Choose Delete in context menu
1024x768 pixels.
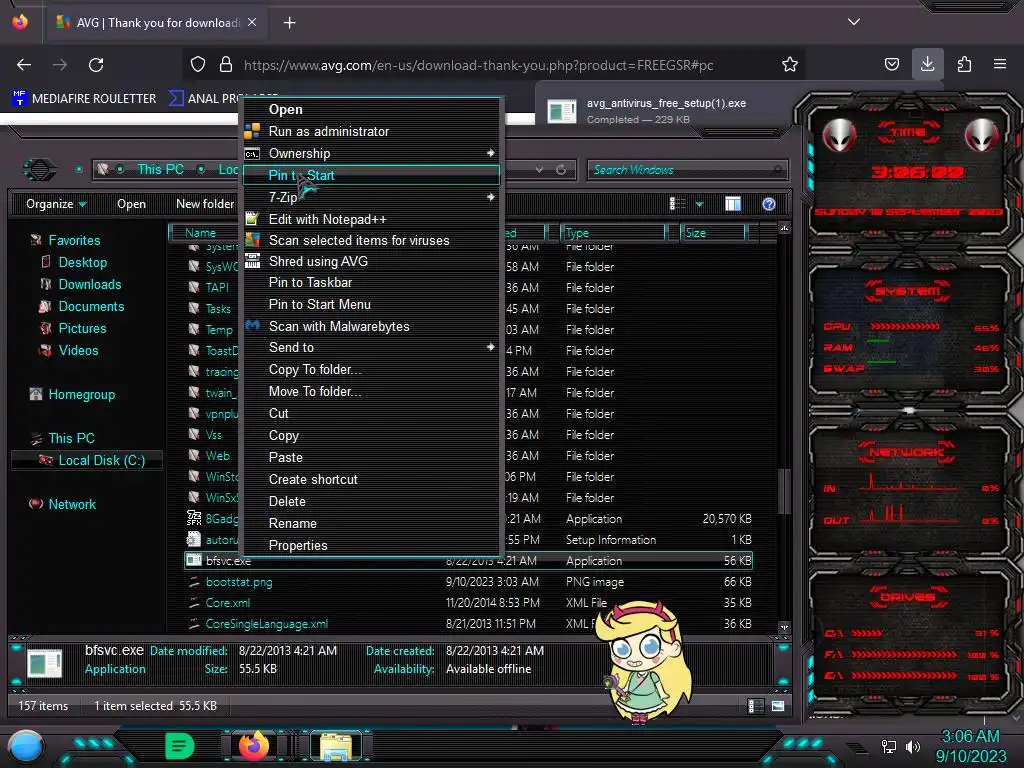371,502
